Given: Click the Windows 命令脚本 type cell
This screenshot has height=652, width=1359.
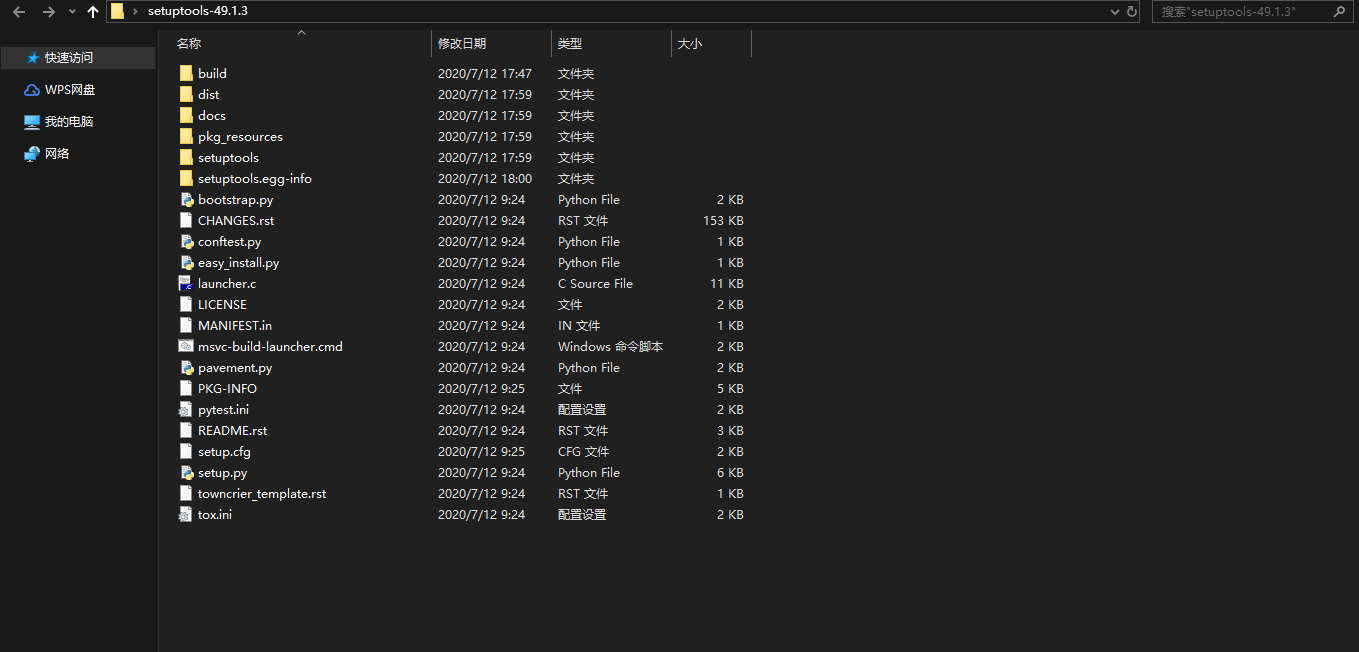Looking at the screenshot, I should click(610, 346).
